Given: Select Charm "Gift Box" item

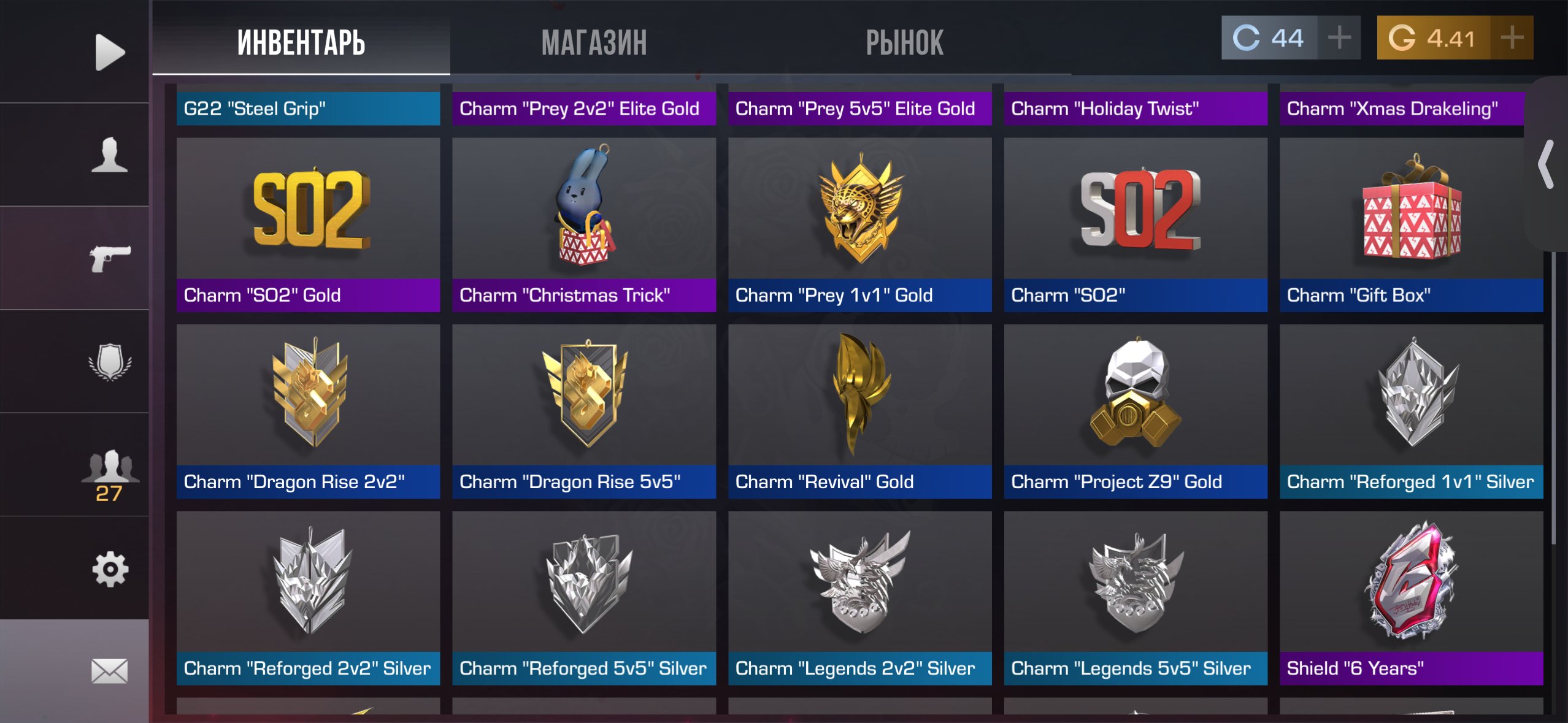Looking at the screenshot, I should 1412,225.
